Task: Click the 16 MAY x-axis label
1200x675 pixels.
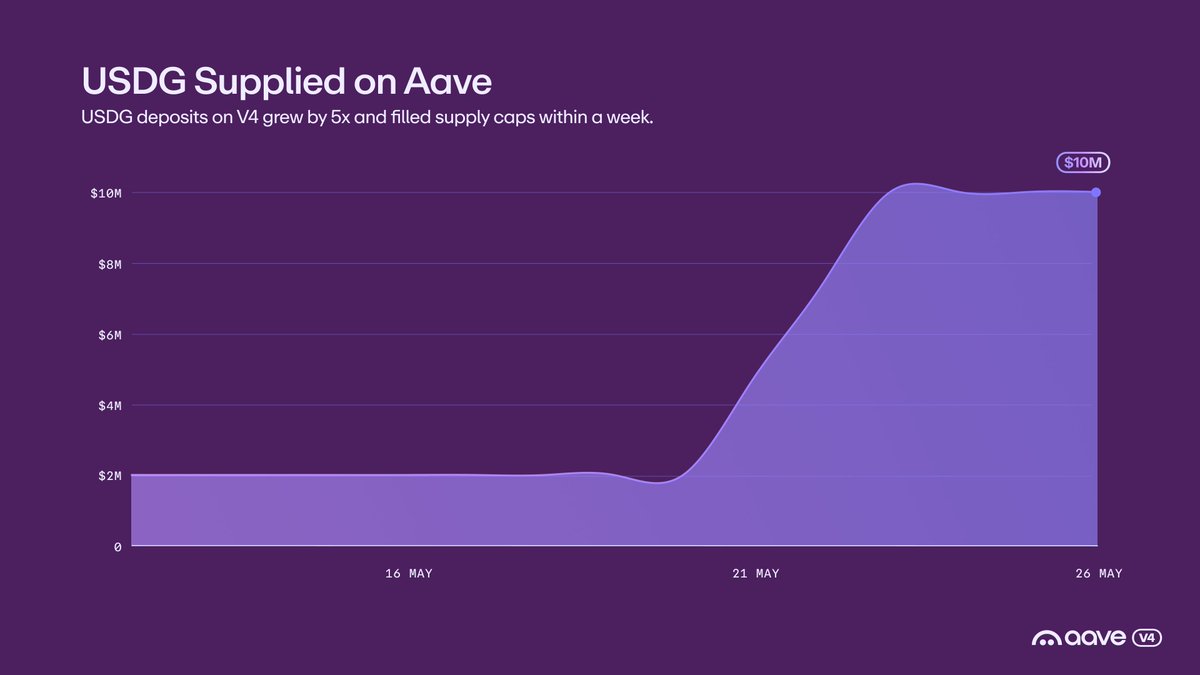Action: tap(408, 574)
